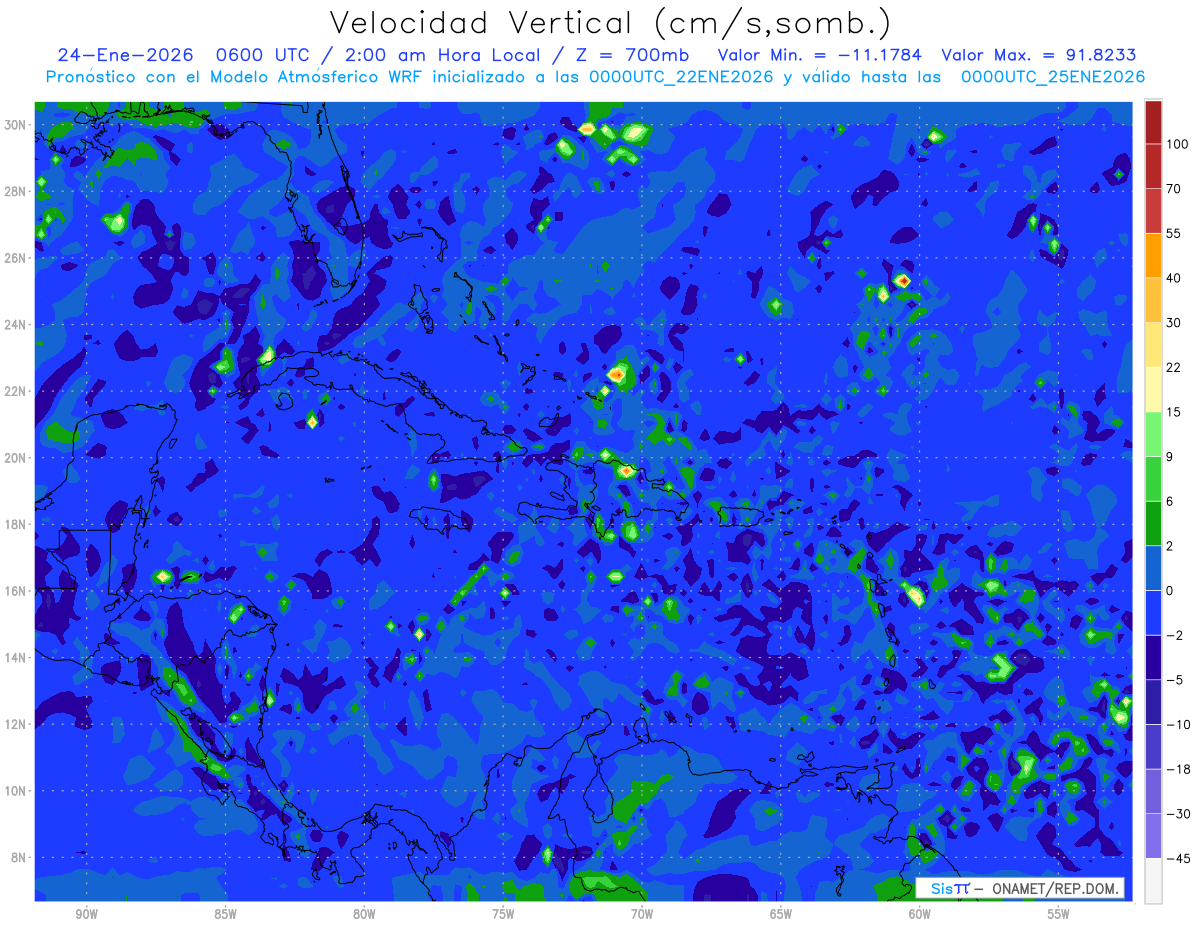Select valid-until time '0000UTC_25ENE2026'
This screenshot has height=927, width=1200.
coord(1052,77)
